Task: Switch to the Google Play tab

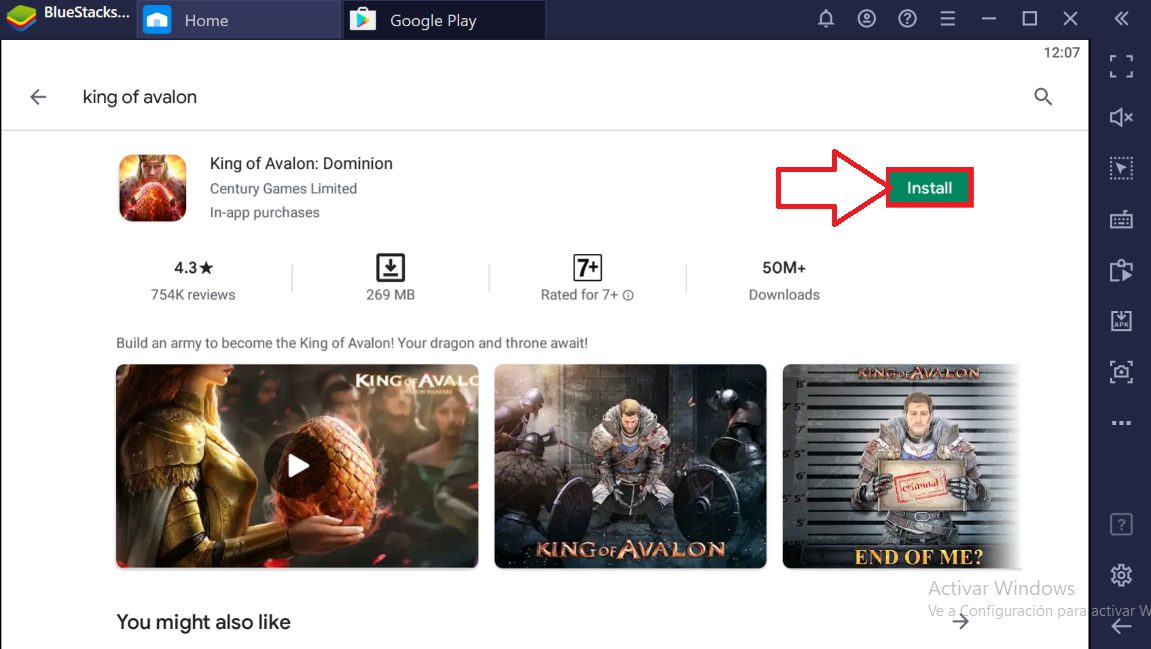Action: (x=444, y=20)
